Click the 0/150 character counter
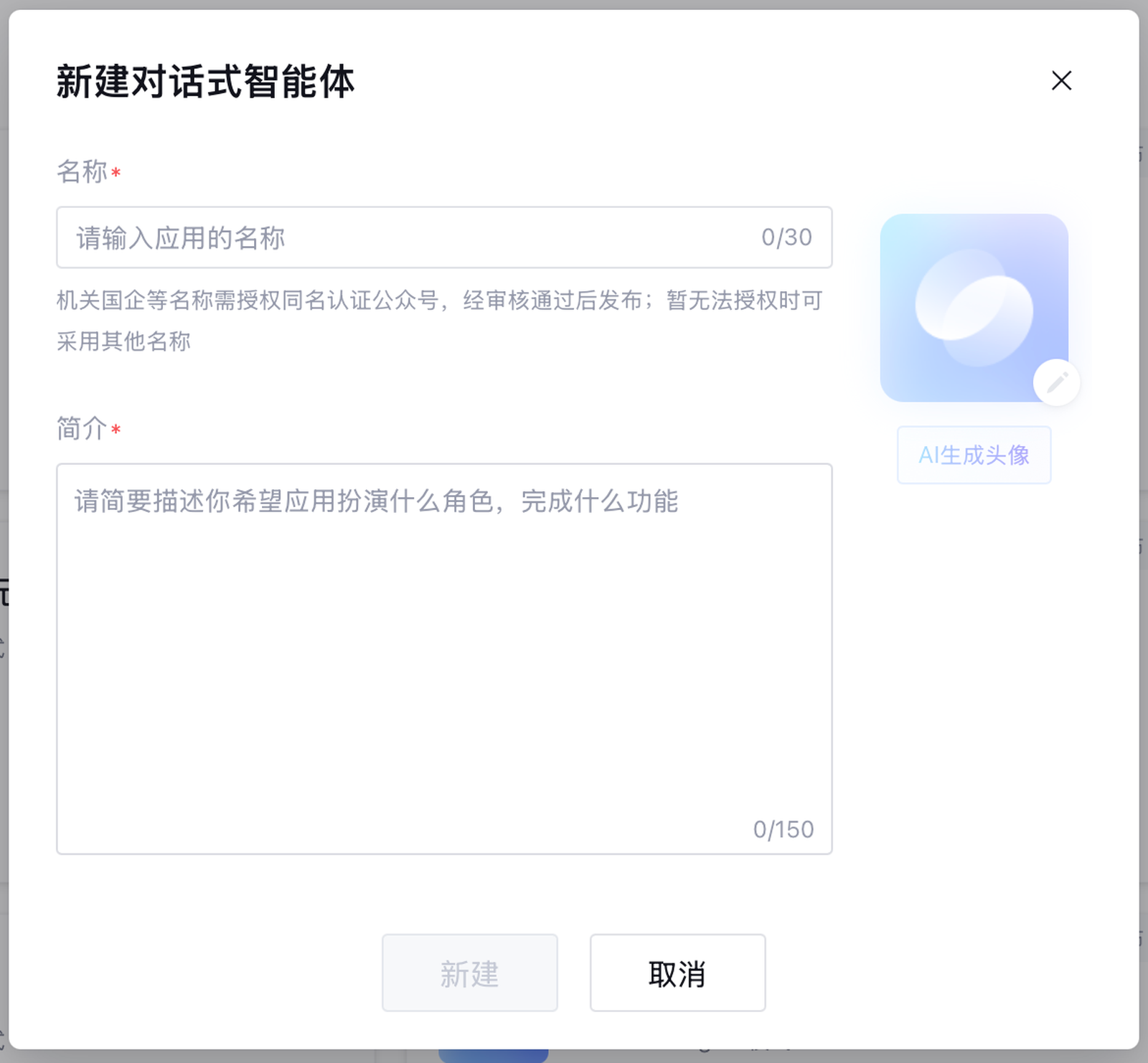The image size is (1148, 1063). tap(783, 829)
